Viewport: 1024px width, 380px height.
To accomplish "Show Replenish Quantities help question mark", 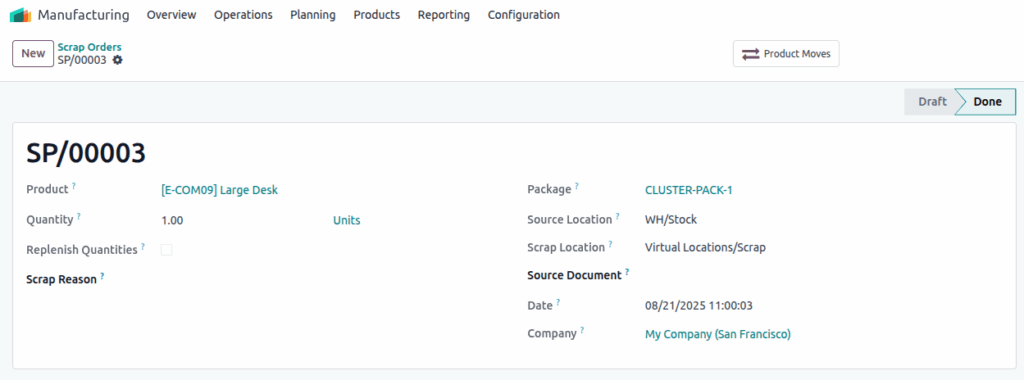I will click(143, 246).
